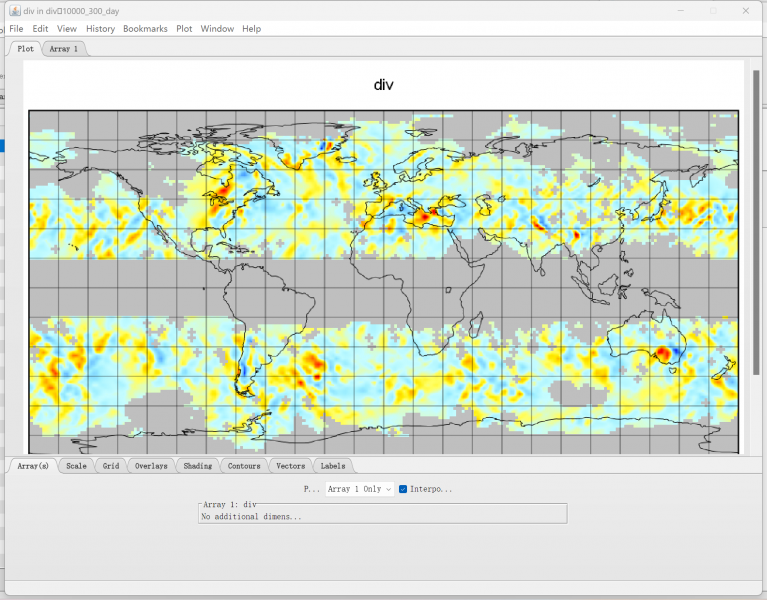Toggle the Interpolate checkbox
Screen dimensions: 767x600
click(403, 489)
